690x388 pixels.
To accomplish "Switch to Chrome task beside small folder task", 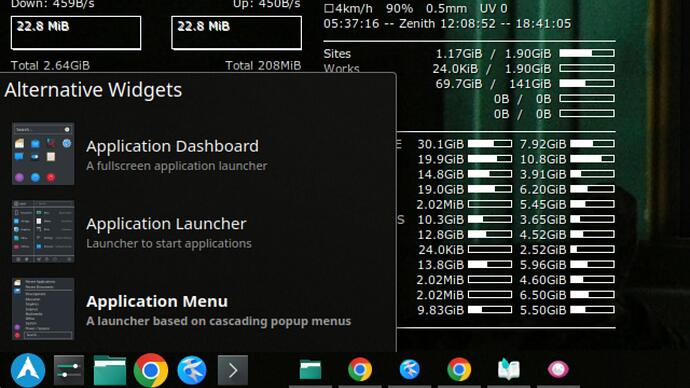I will (360, 370).
